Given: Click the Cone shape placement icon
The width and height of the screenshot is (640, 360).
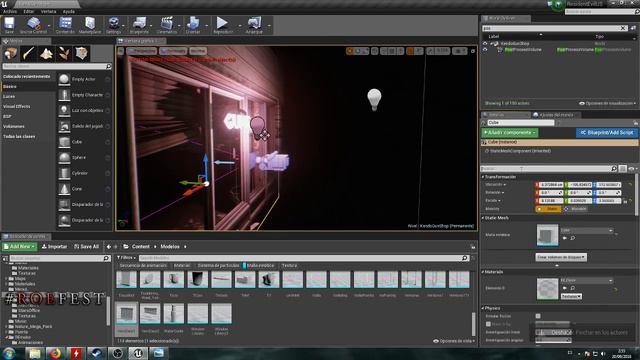Looking at the screenshot, I should point(64,189).
